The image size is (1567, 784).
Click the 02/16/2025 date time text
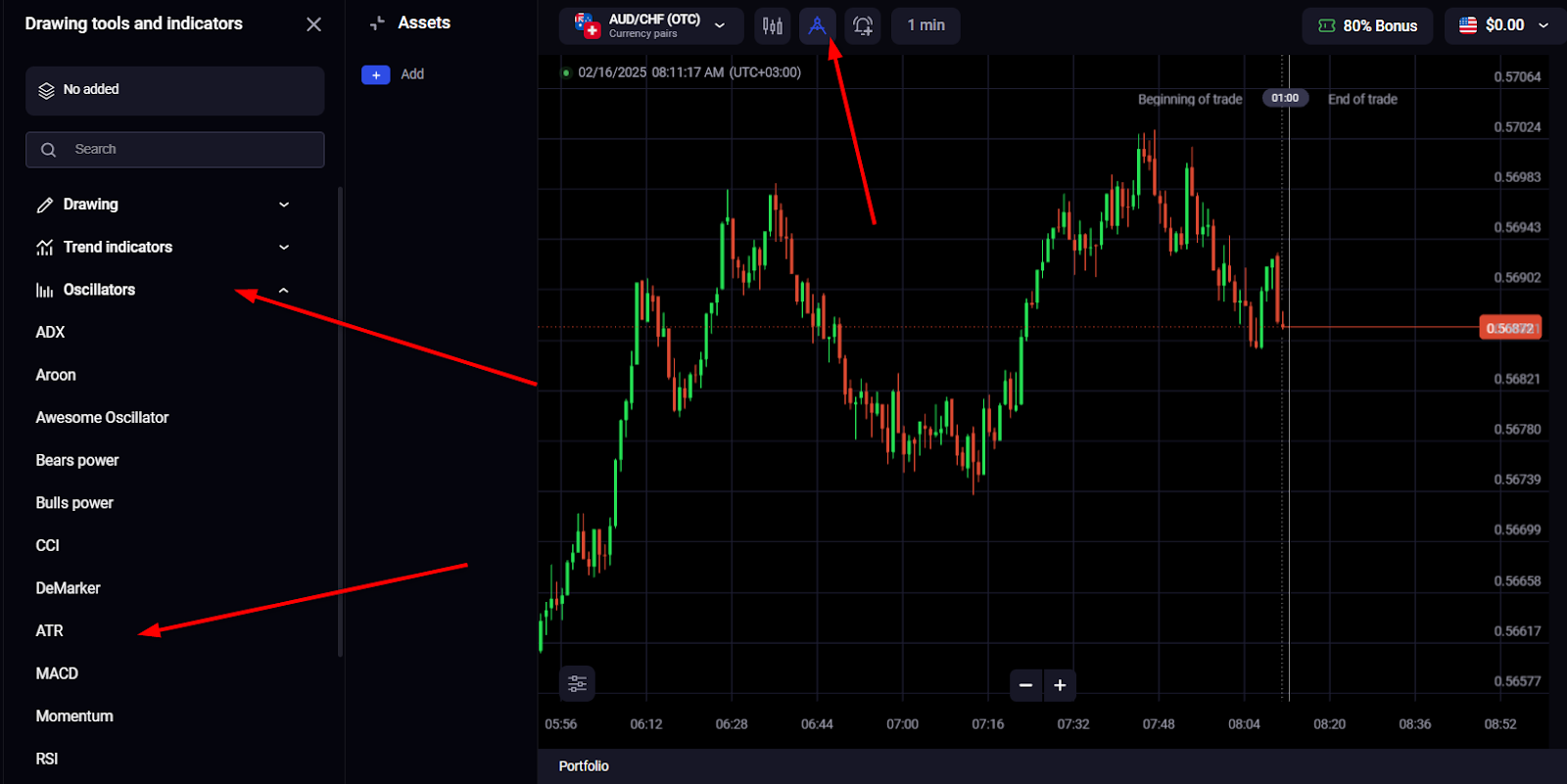click(689, 72)
